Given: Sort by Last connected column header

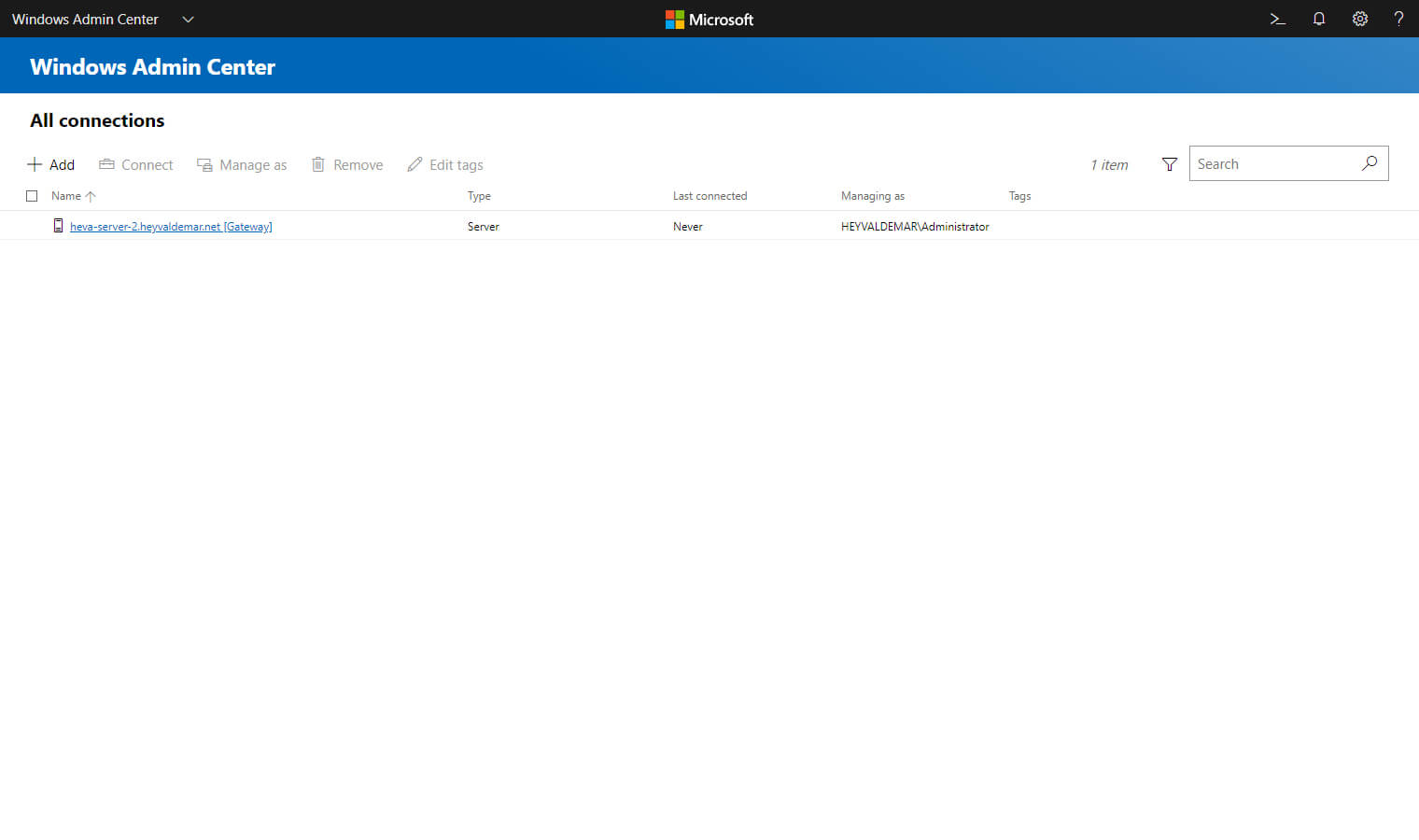Looking at the screenshot, I should [x=709, y=196].
